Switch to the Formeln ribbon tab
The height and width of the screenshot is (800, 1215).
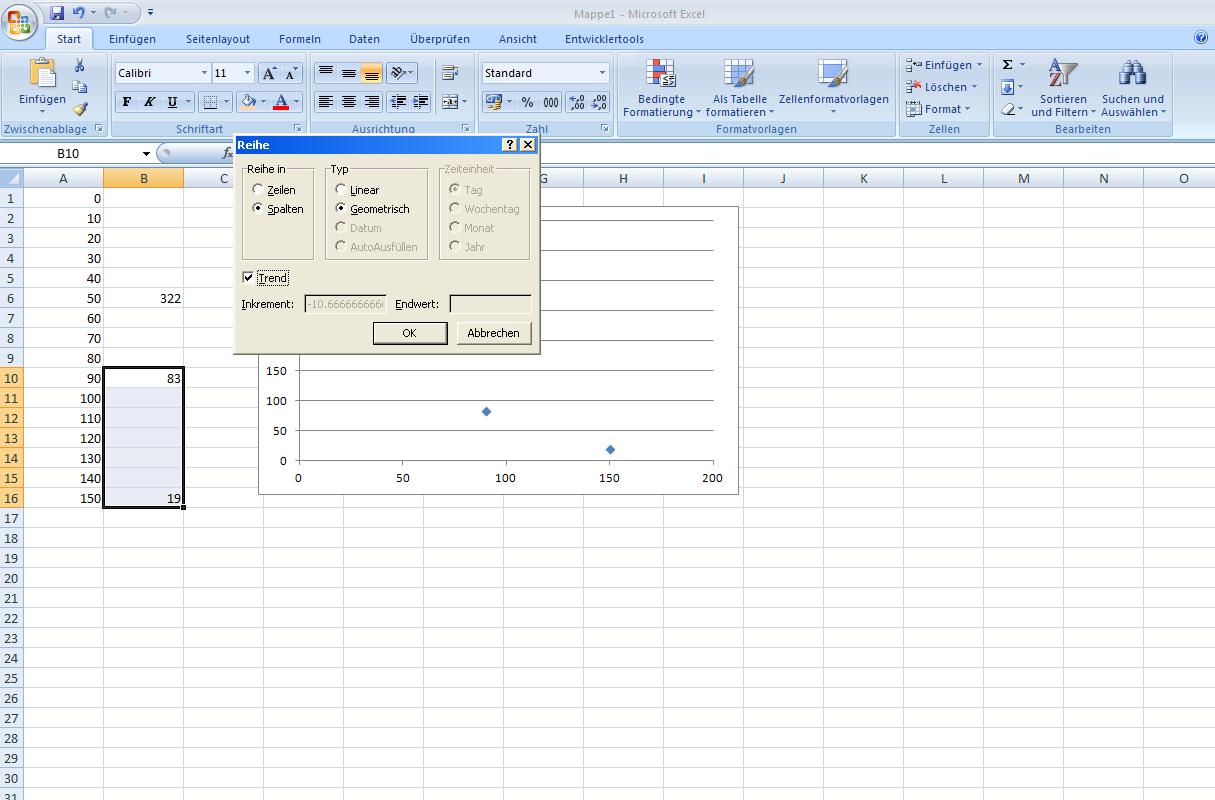(x=300, y=39)
